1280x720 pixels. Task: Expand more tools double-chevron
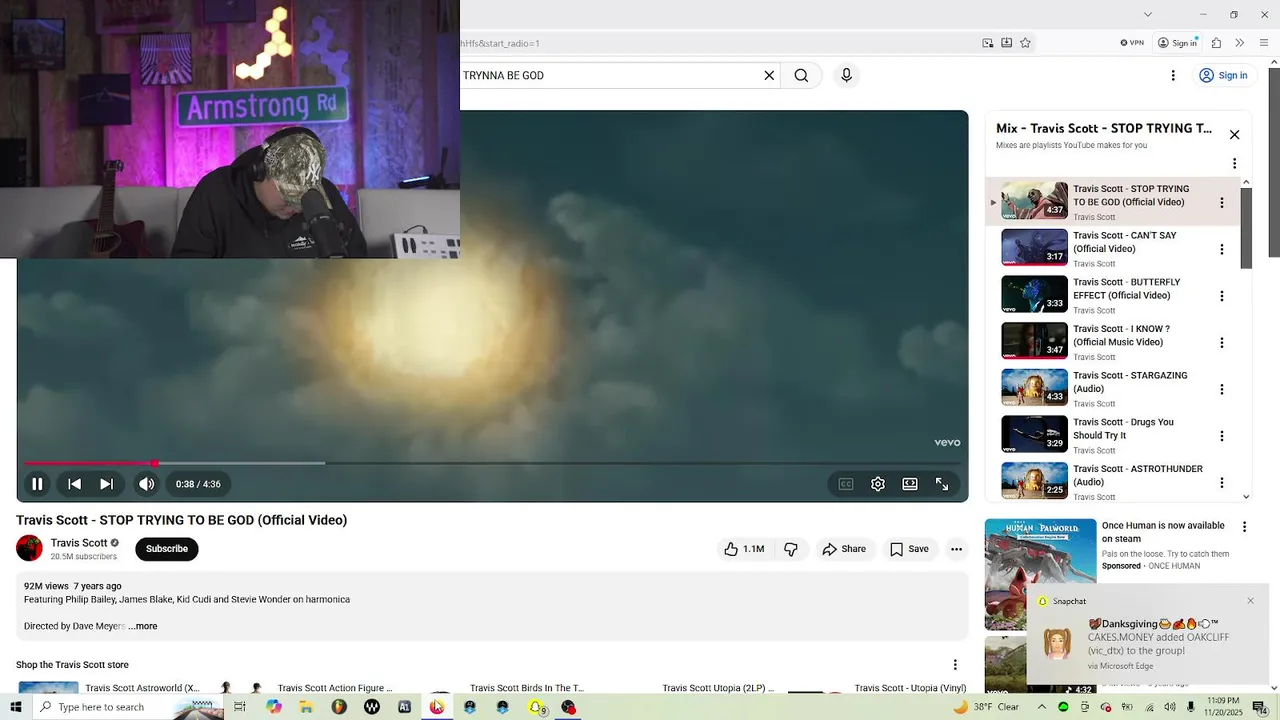coord(1239,43)
